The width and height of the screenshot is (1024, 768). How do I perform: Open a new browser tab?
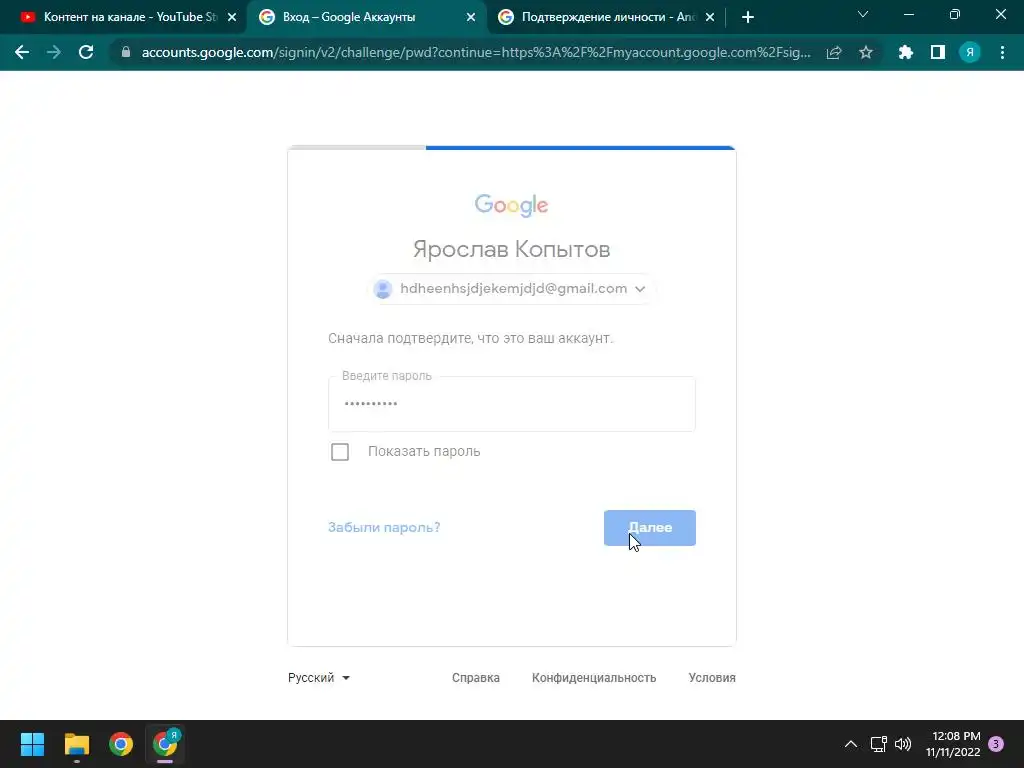(x=748, y=17)
